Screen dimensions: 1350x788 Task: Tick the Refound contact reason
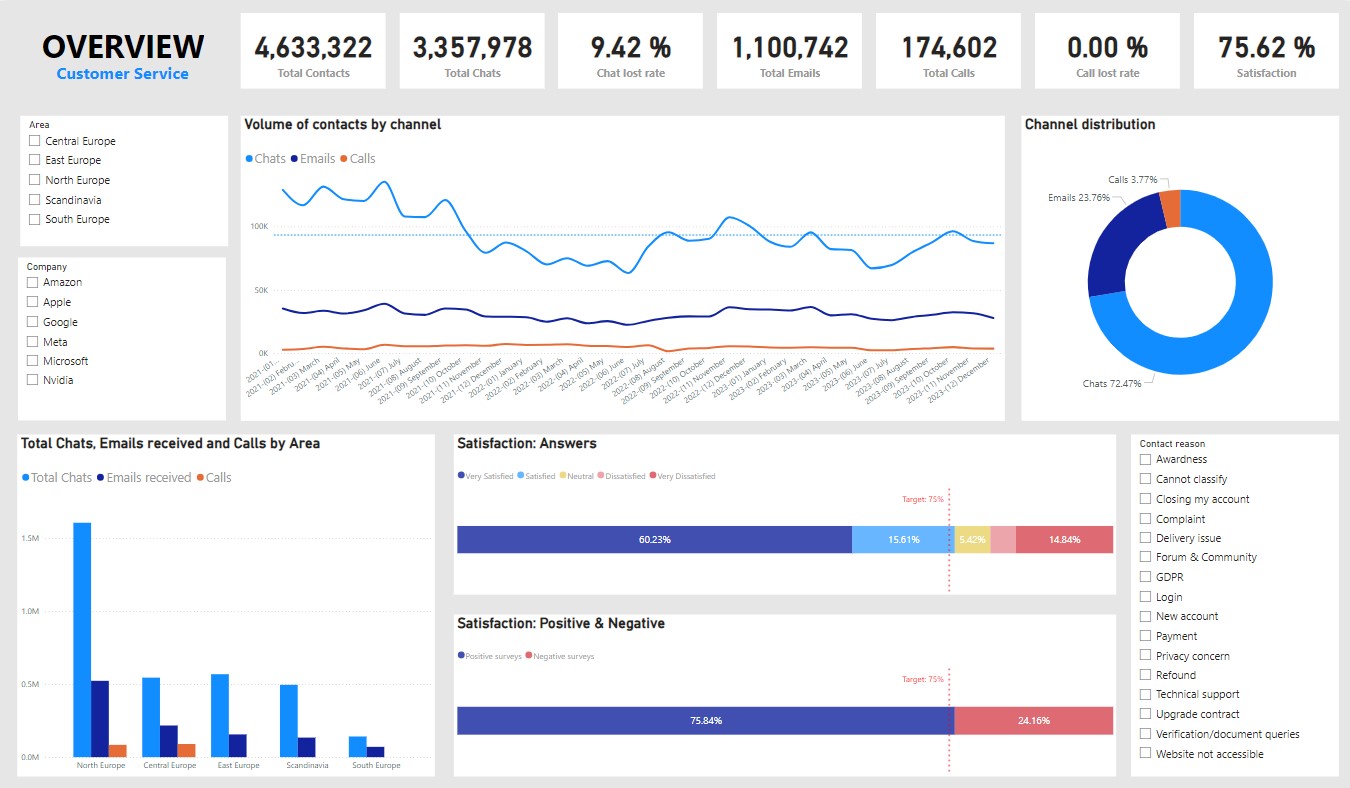pyautogui.click(x=1146, y=675)
